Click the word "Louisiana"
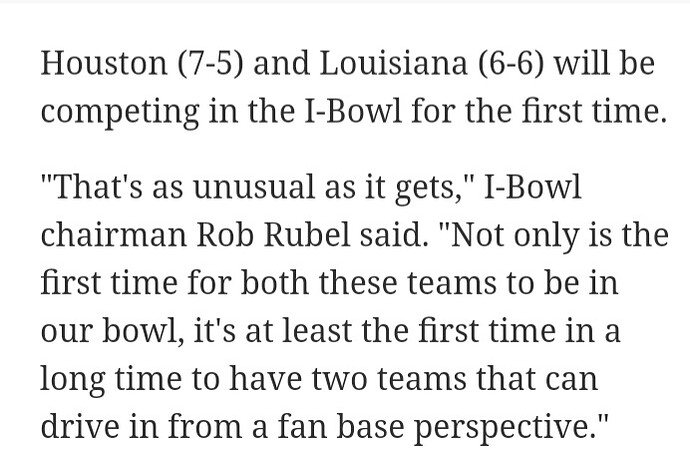Image resolution: width=690 pixels, height=455 pixels. point(393,63)
